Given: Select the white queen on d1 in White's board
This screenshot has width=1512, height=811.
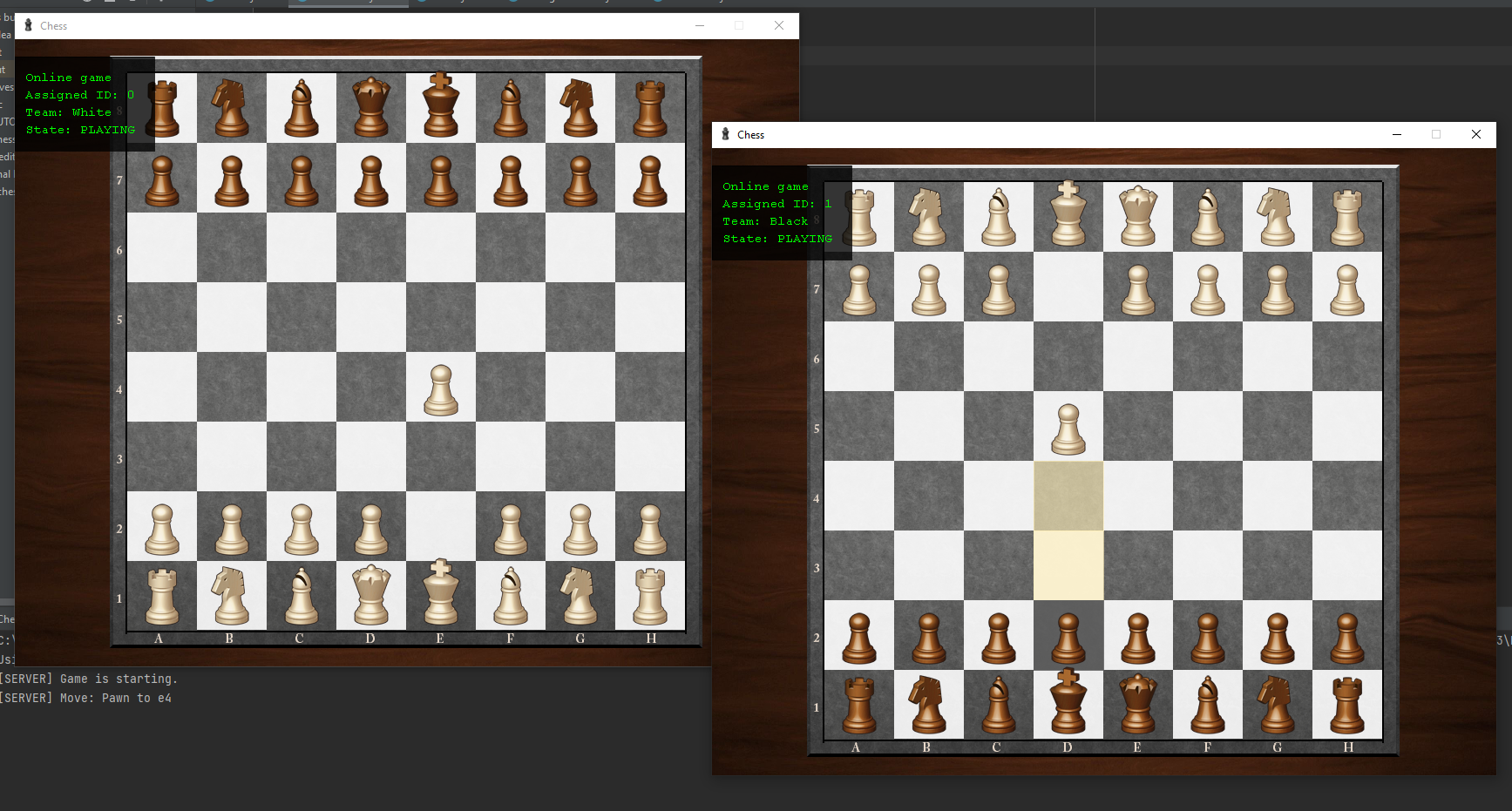Looking at the screenshot, I should pos(371,596).
